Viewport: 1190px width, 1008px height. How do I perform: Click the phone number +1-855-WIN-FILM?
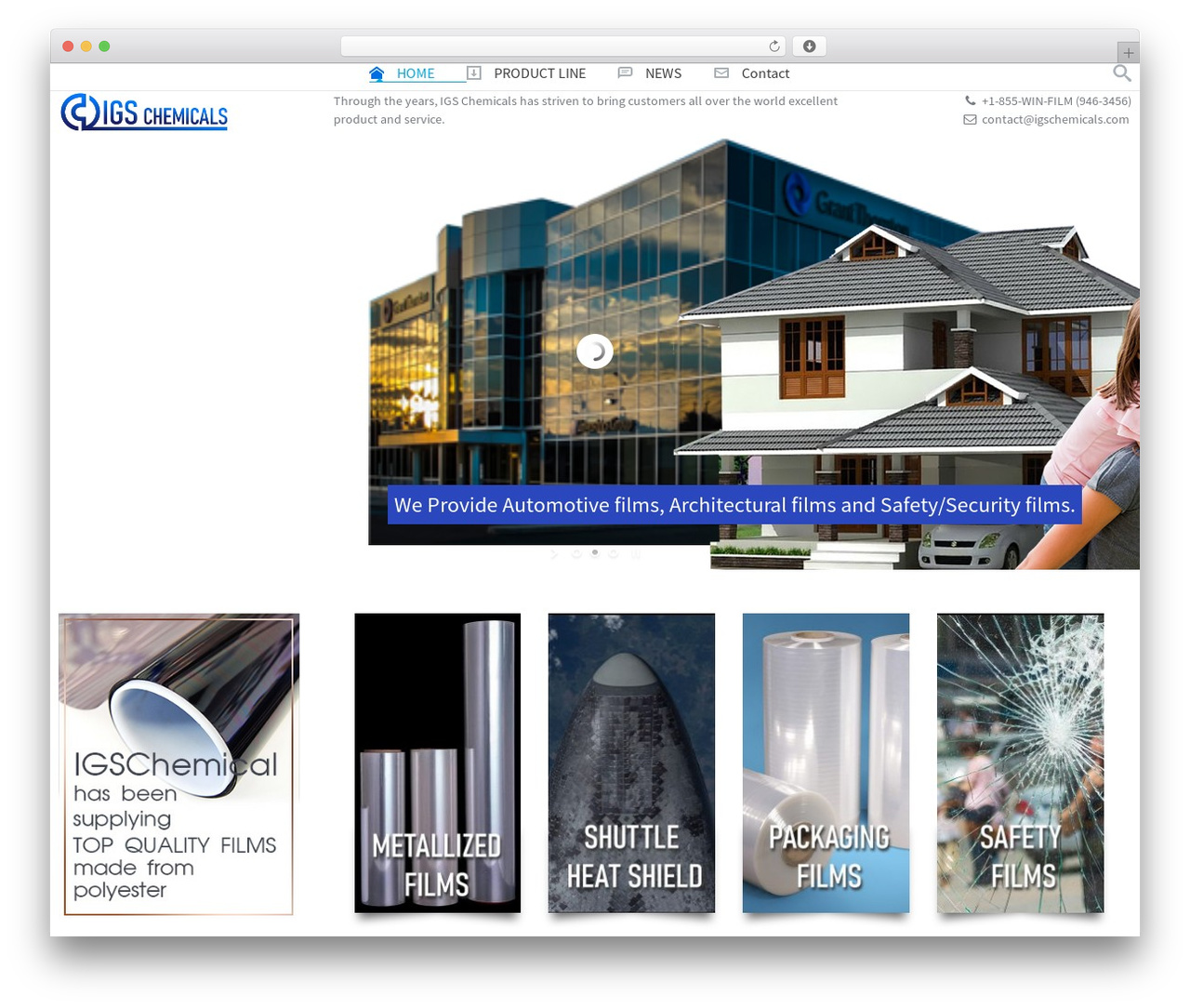pyautogui.click(x=1056, y=100)
